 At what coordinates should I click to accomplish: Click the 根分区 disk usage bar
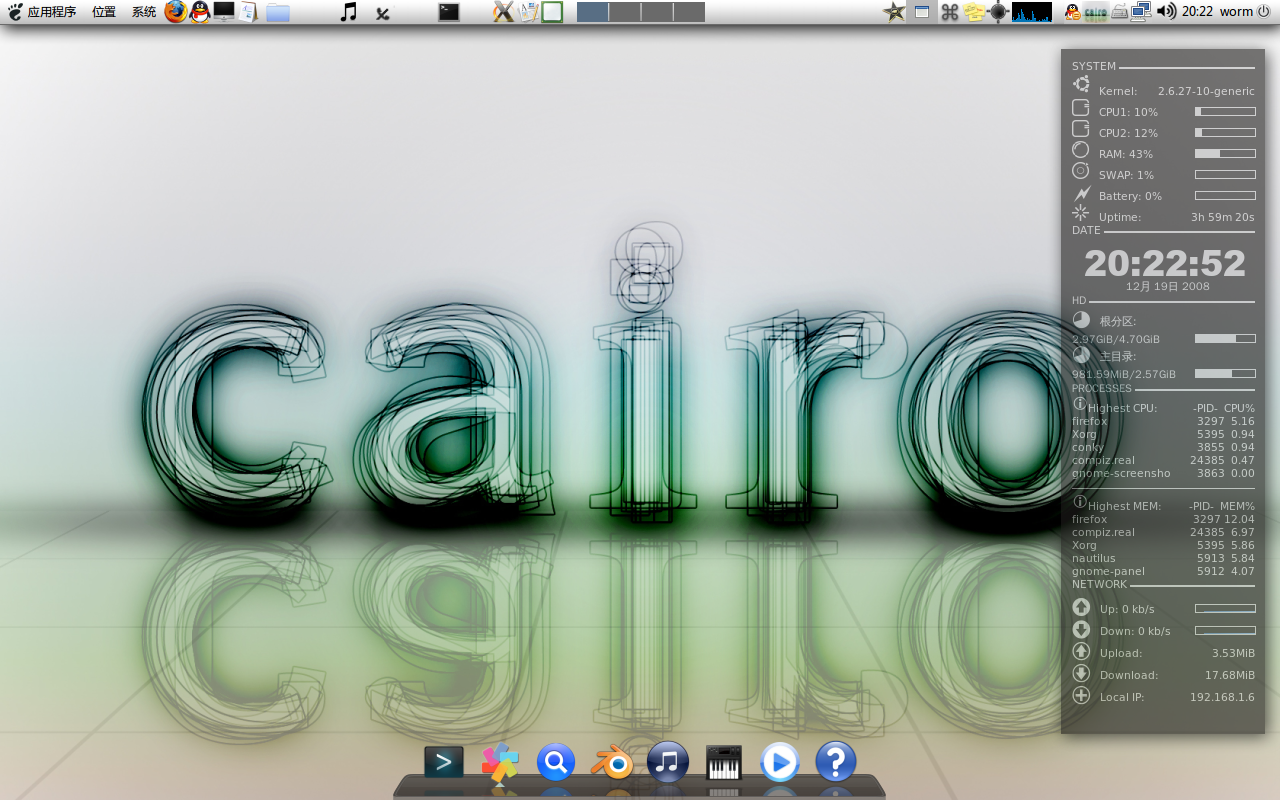(x=1225, y=339)
